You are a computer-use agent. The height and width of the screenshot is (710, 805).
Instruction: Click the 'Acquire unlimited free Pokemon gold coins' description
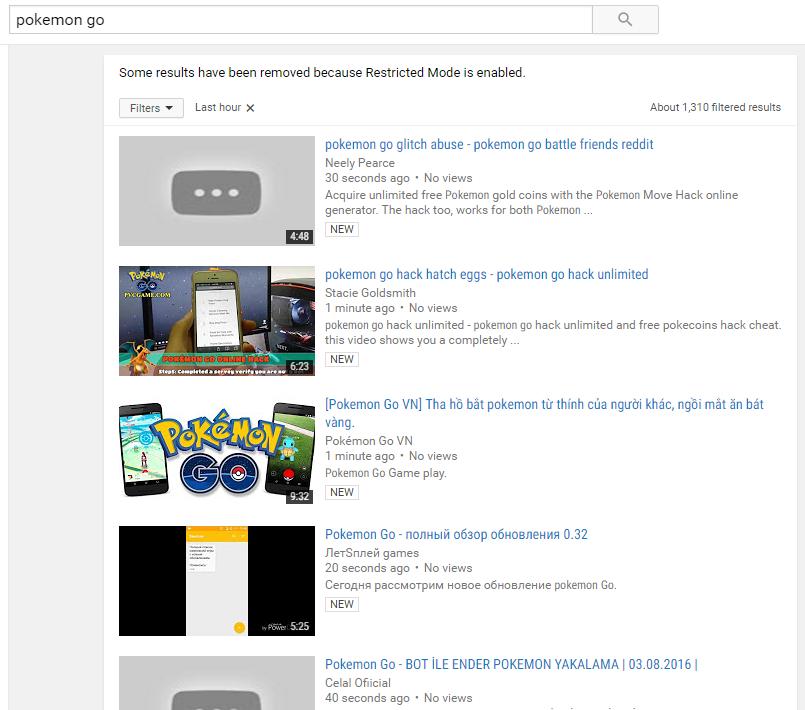(531, 202)
